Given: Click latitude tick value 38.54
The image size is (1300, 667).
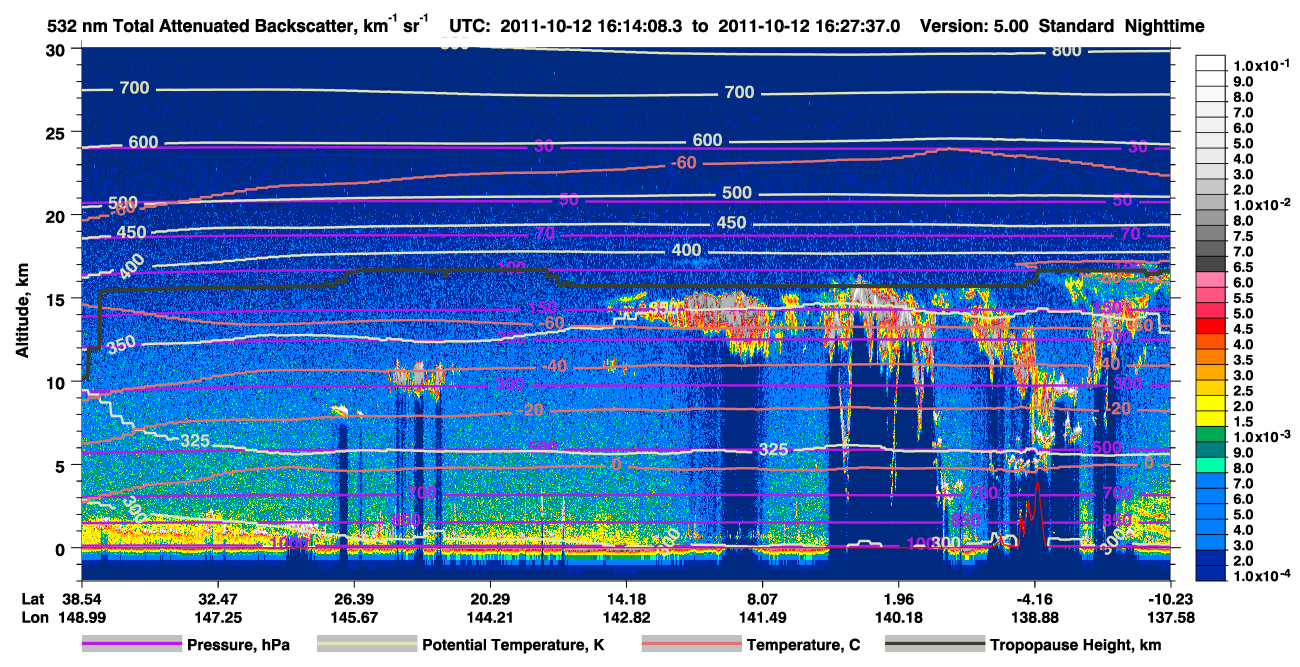Looking at the screenshot, I should coord(81,600).
